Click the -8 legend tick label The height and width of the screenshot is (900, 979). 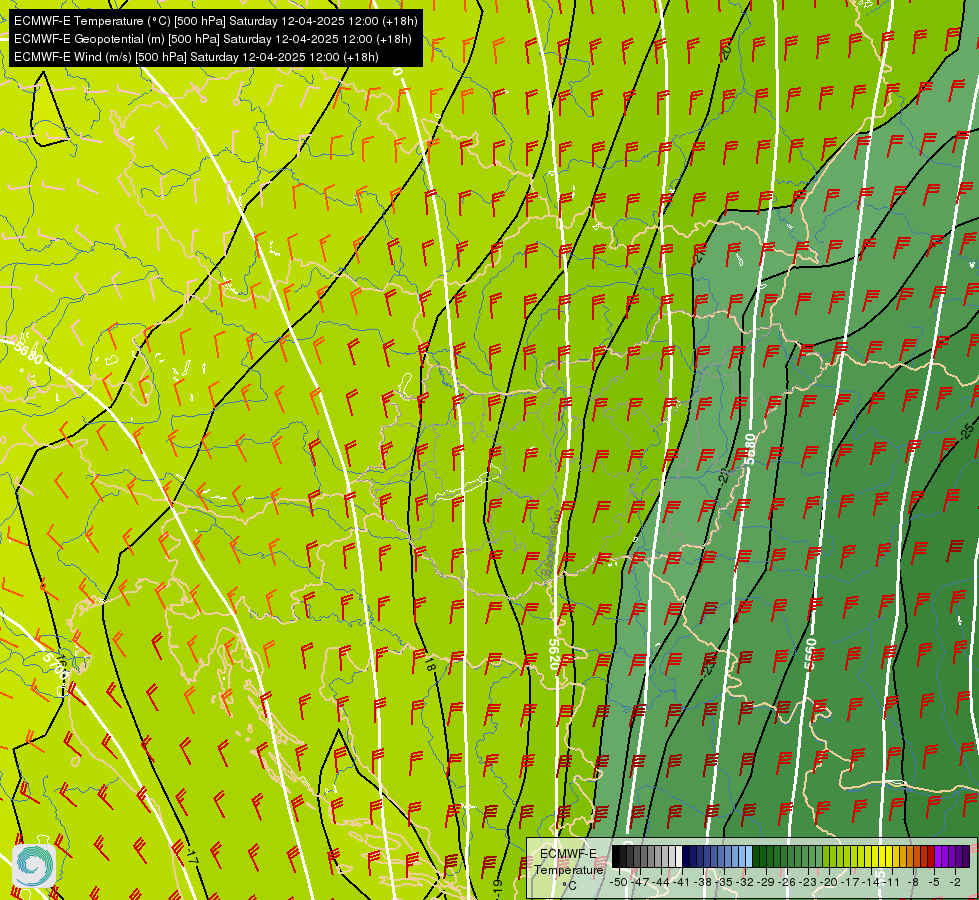click(x=913, y=882)
